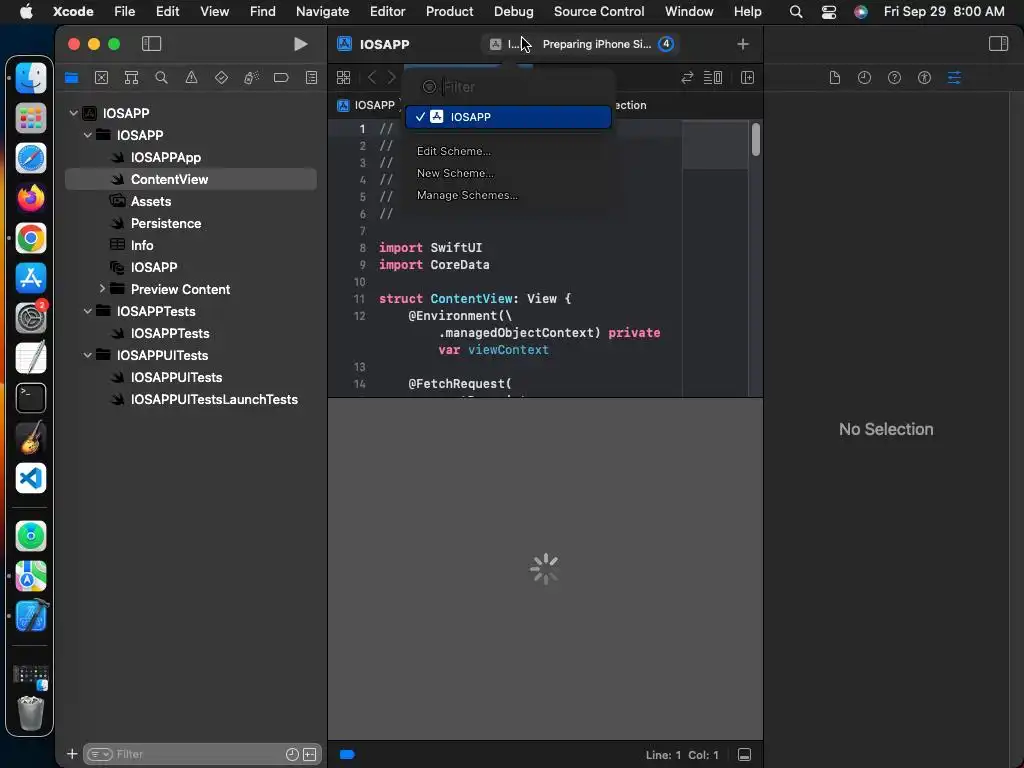Screen dimensions: 1024x768
Task: Open the Debug navigator
Action: click(251, 78)
